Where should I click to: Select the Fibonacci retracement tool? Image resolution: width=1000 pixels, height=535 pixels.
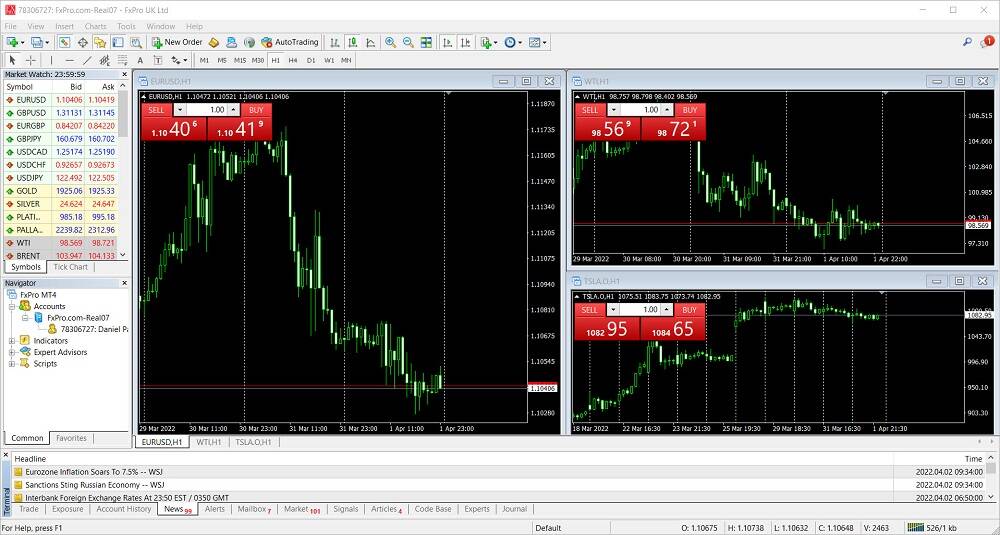122,60
